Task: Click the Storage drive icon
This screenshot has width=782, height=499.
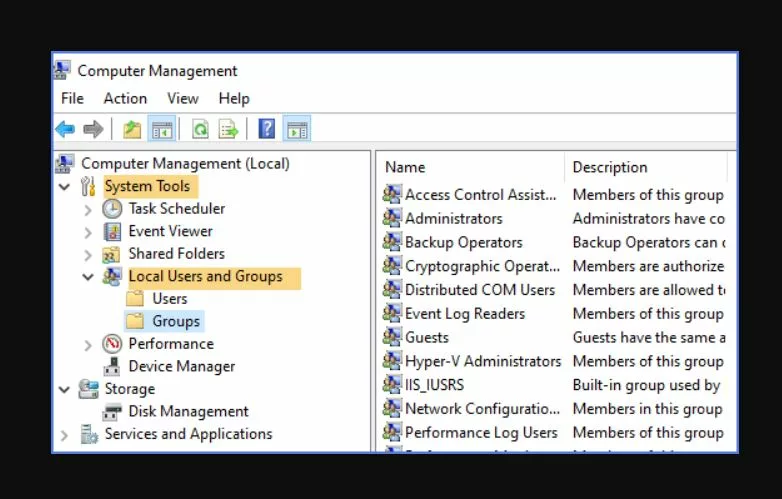Action: click(x=89, y=389)
